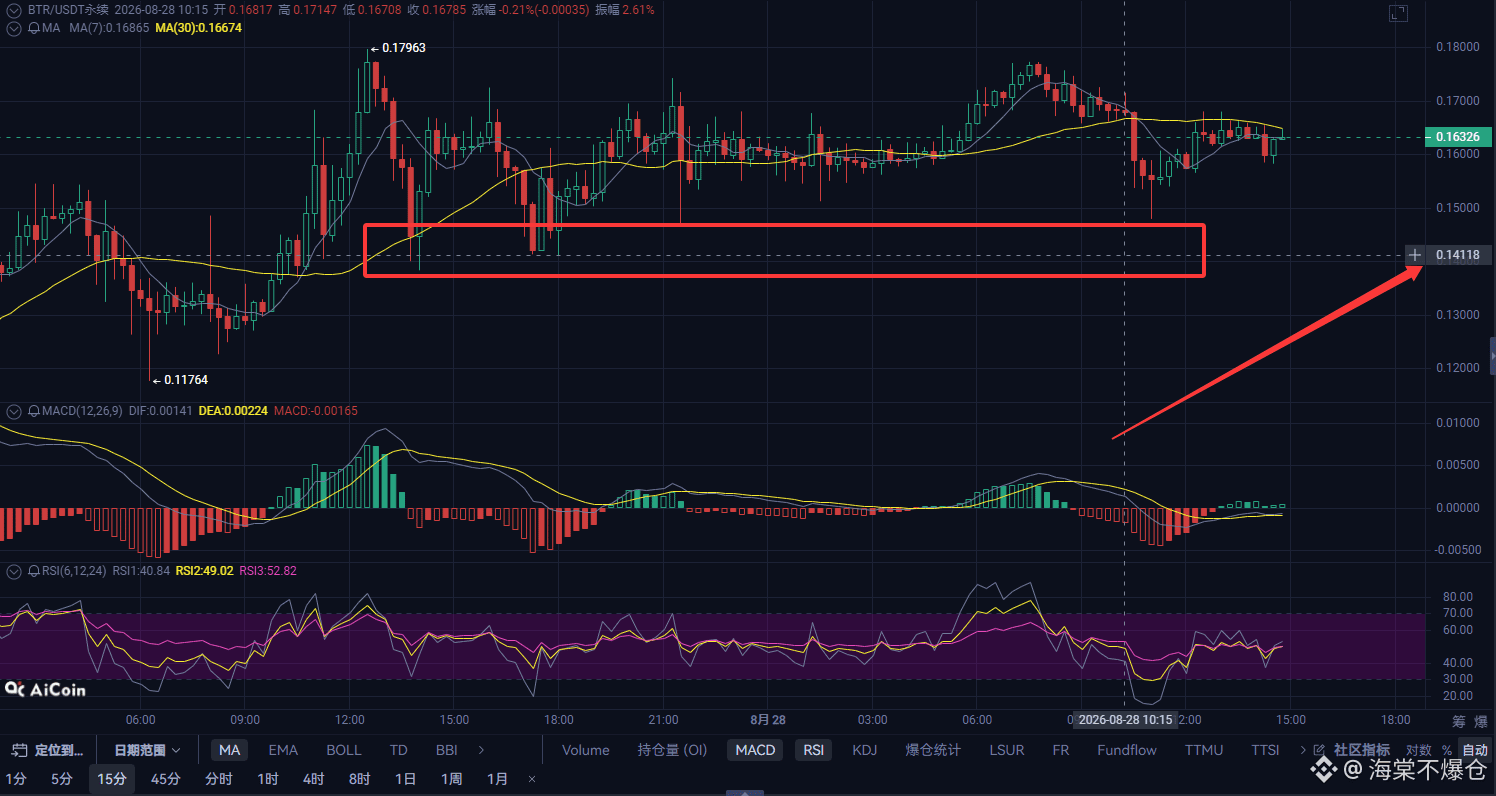Viewport: 1496px width, 796px height.
Task: Click the 爆 liquidation button on time axis
Action: click(x=1481, y=721)
